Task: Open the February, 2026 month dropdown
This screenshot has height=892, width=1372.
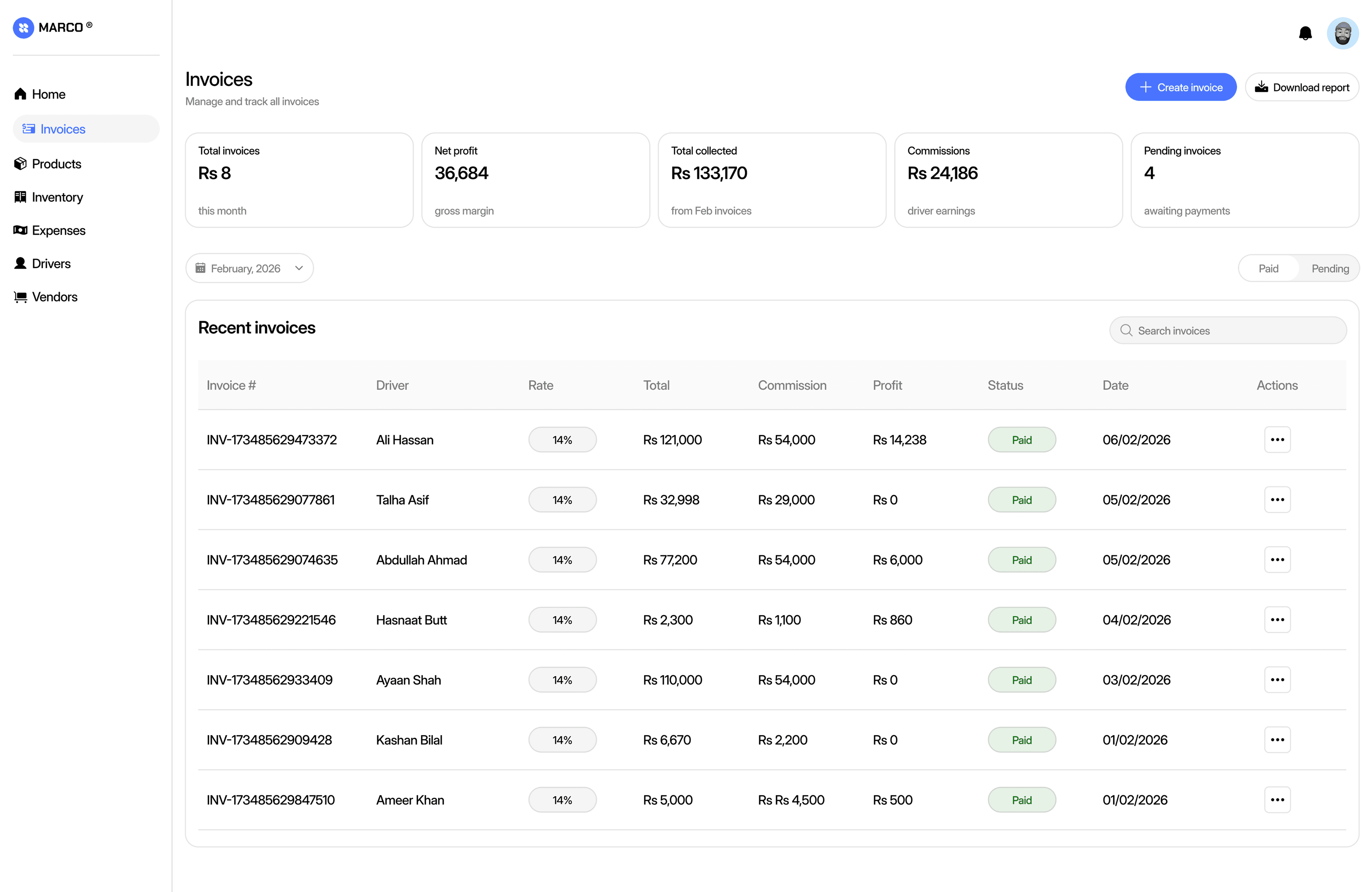Action: [x=249, y=269]
